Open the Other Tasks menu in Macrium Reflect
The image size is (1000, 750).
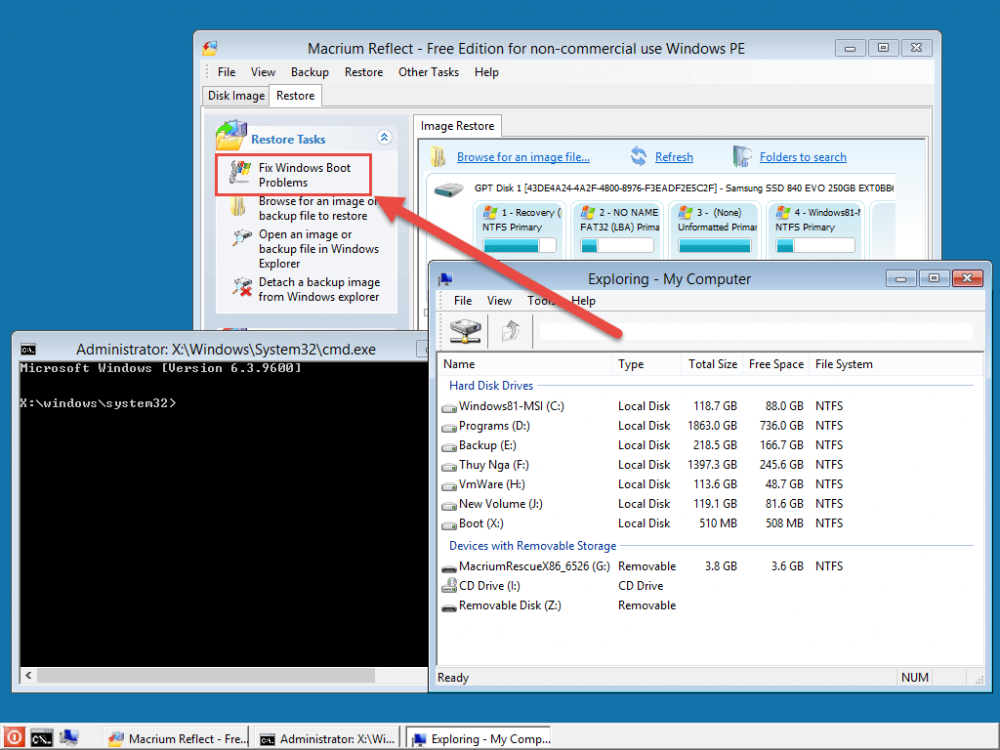click(x=428, y=72)
